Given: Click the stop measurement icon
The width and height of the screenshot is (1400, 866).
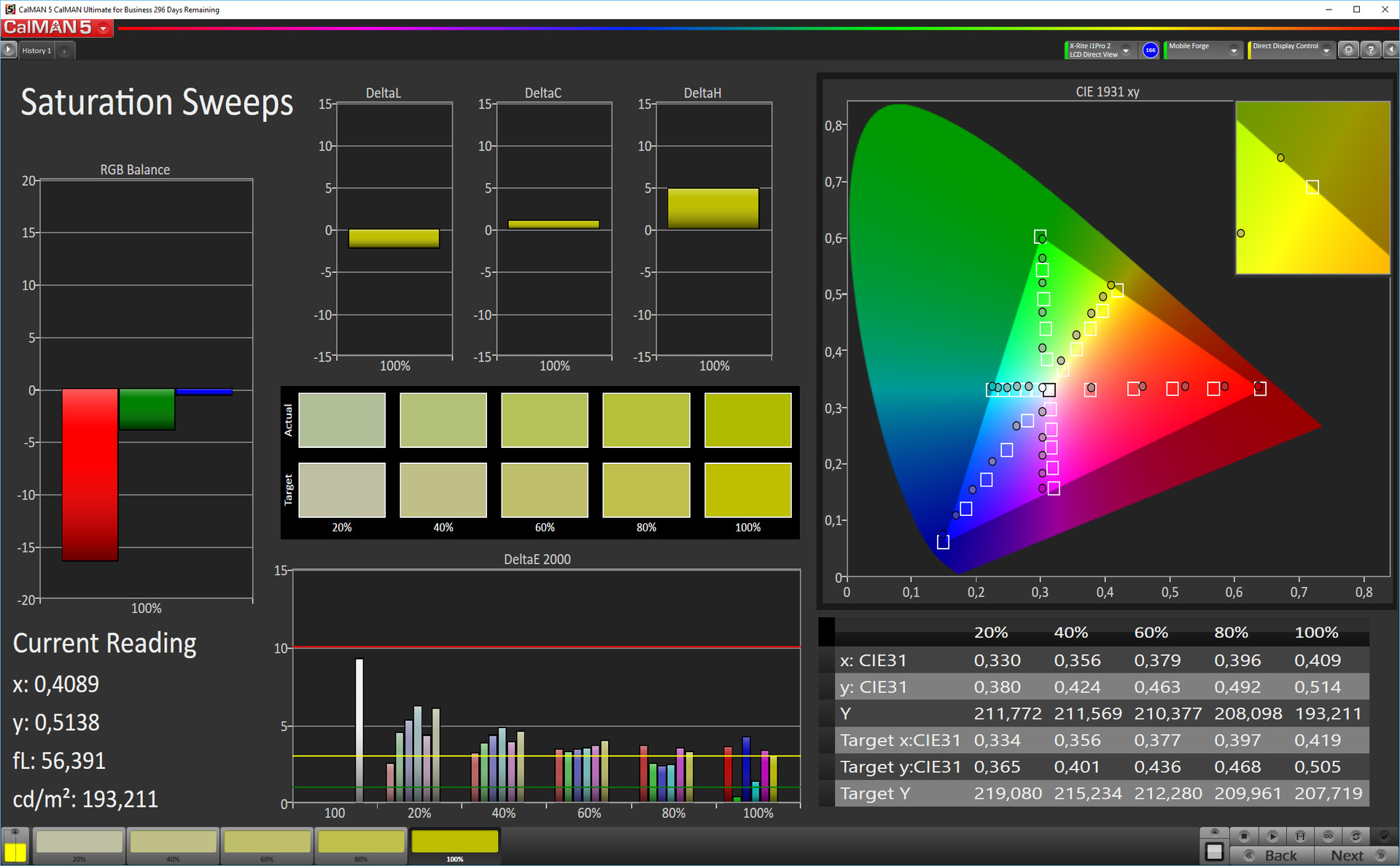Looking at the screenshot, I should click(1245, 836).
